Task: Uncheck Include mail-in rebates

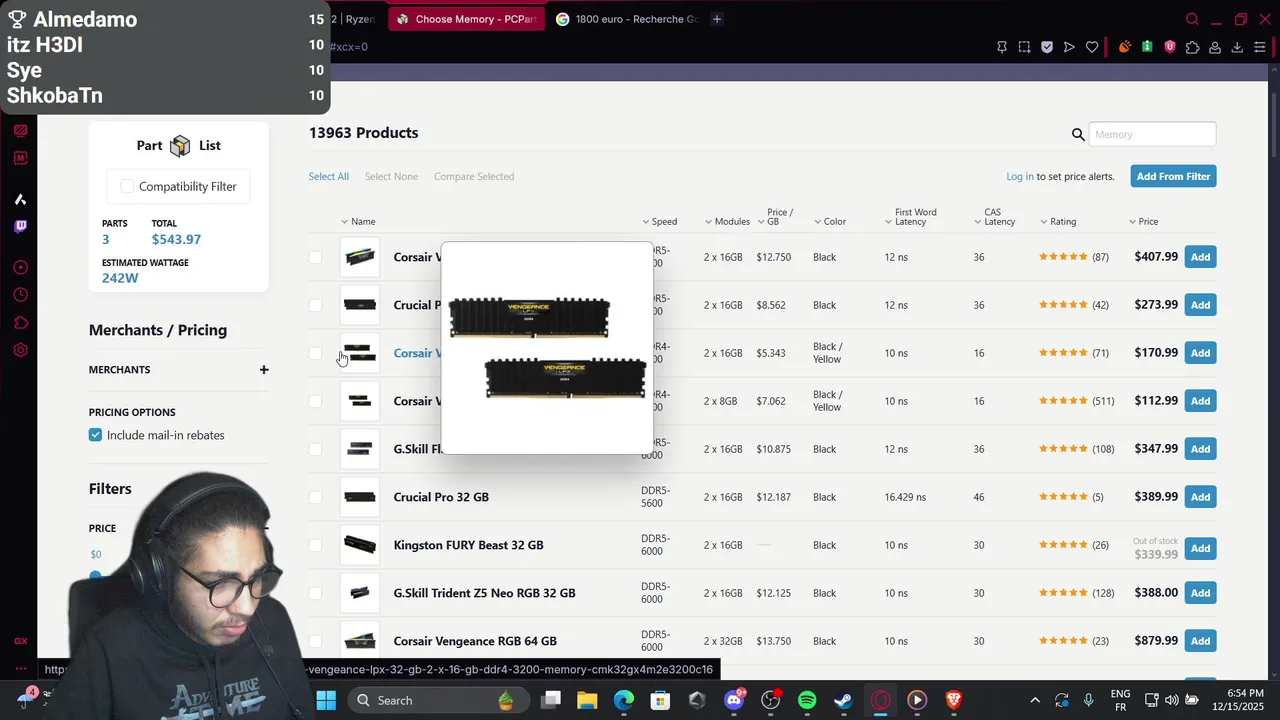Action: [x=95, y=435]
